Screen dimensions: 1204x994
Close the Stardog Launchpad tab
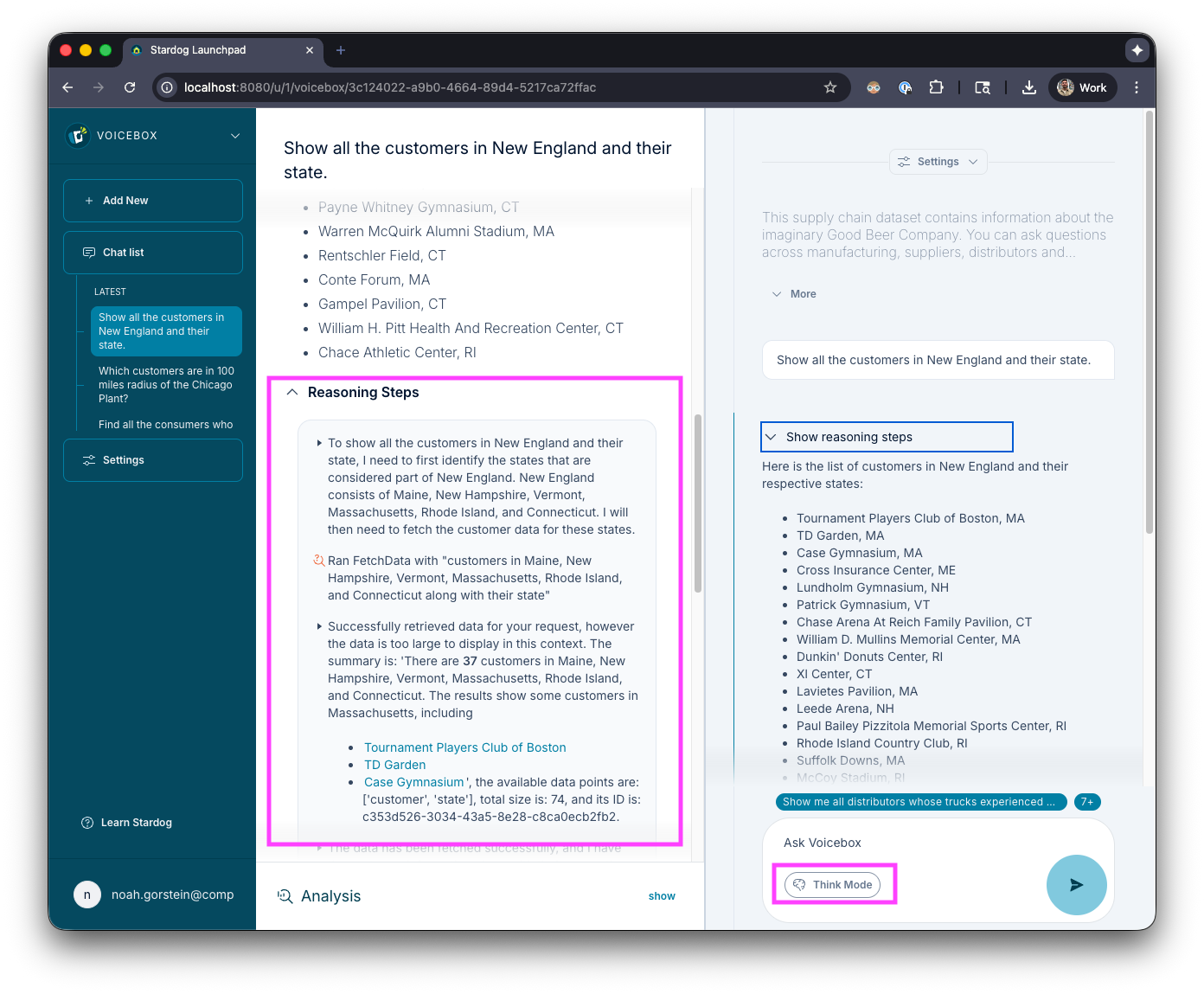[x=310, y=50]
